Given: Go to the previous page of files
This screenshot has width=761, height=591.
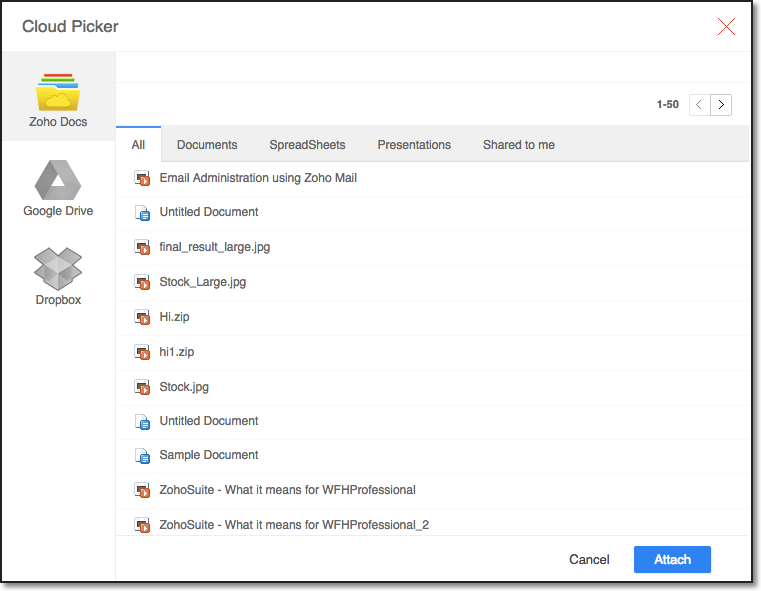Looking at the screenshot, I should coord(700,105).
